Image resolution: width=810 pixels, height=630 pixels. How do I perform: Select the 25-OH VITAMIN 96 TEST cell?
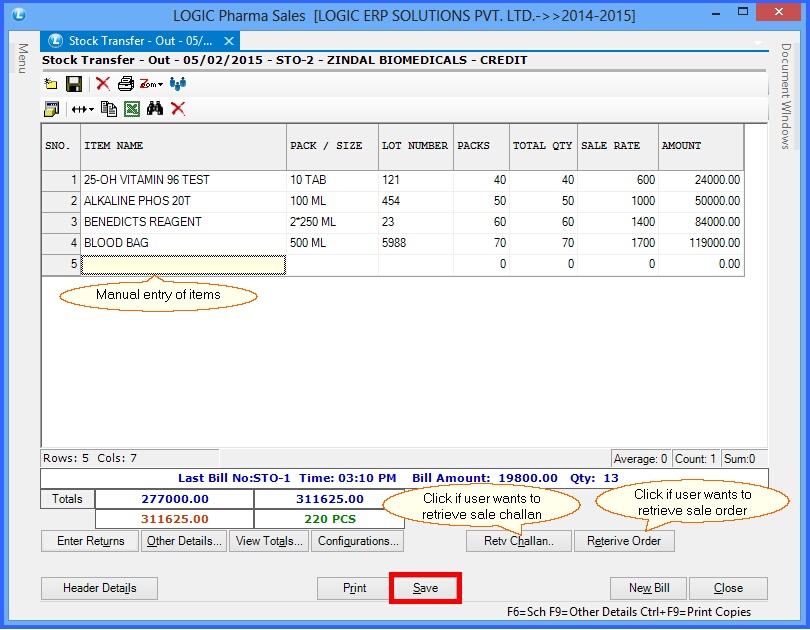point(183,180)
